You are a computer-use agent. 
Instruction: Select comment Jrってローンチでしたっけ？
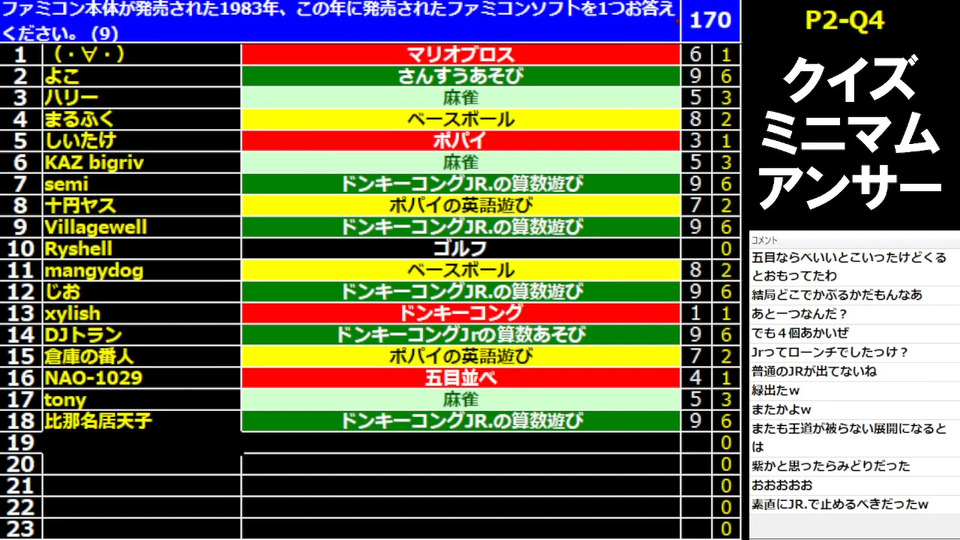(830, 352)
